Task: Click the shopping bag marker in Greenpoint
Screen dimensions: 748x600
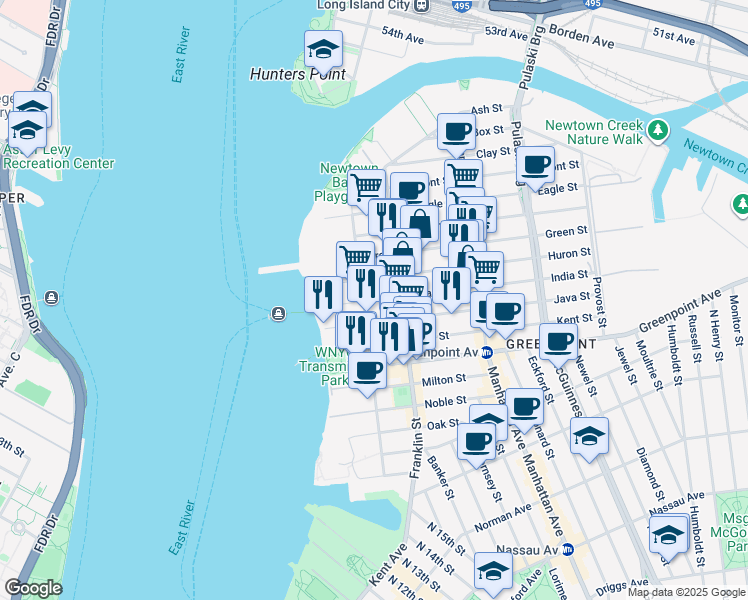Action: tap(420, 222)
